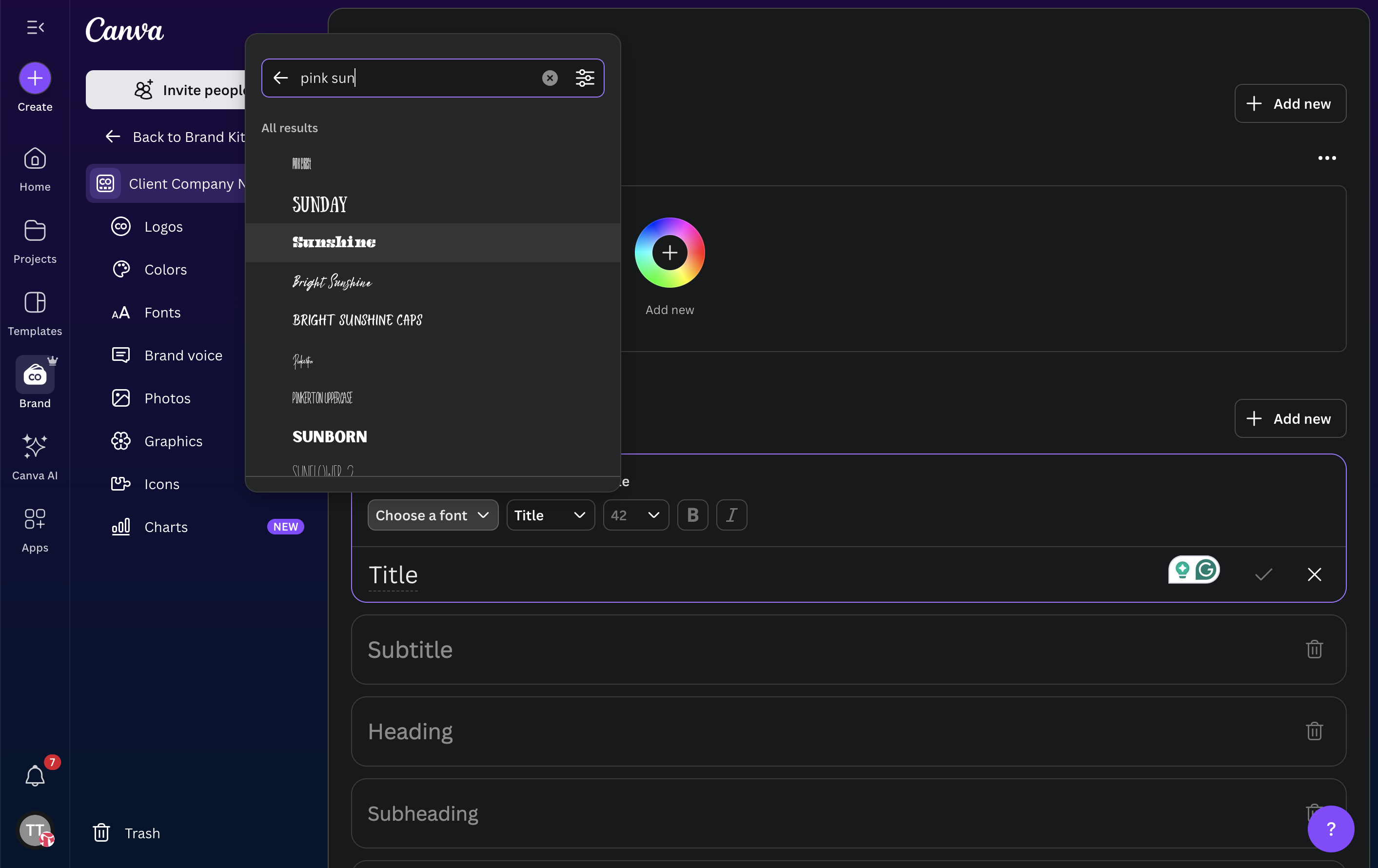The width and height of the screenshot is (1378, 868).
Task: Click the Canva logo
Action: pyautogui.click(x=125, y=30)
